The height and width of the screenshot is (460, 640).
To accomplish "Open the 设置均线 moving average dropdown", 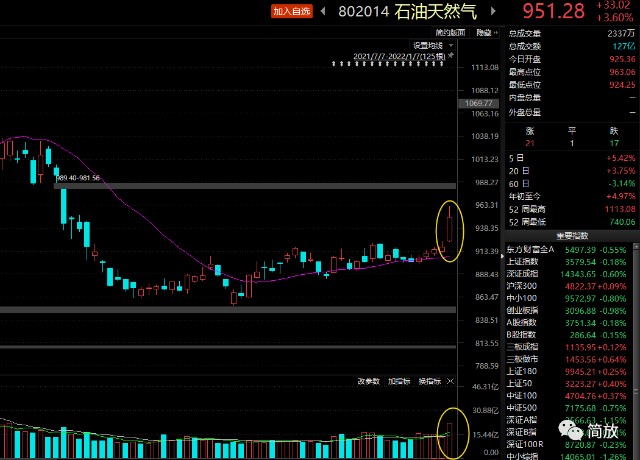I will pyautogui.click(x=433, y=45).
